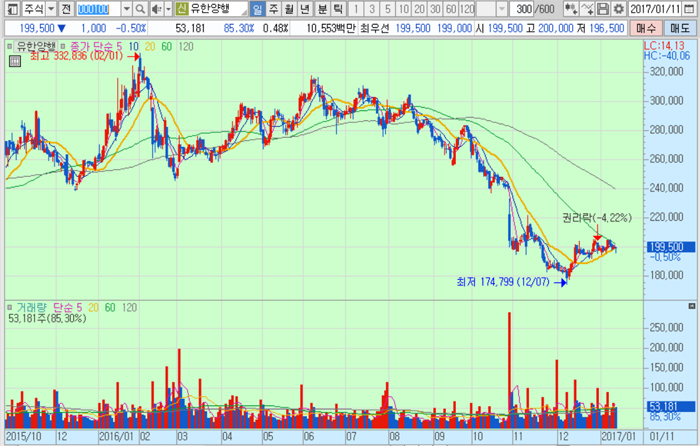The image size is (700, 446).
Task: Toggle the daily (일) chart period
Action: pyautogui.click(x=257, y=9)
